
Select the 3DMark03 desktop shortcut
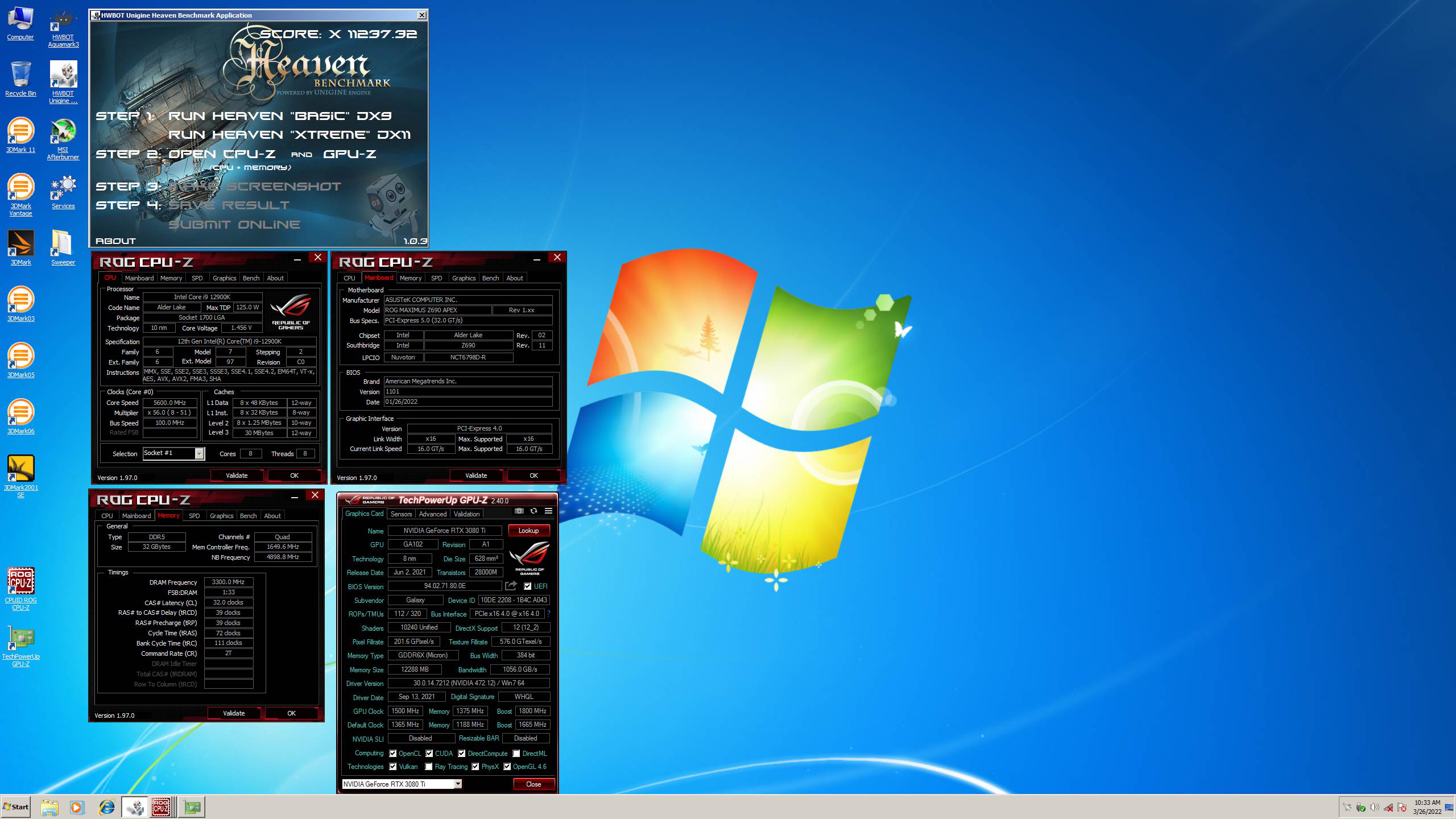[20, 304]
